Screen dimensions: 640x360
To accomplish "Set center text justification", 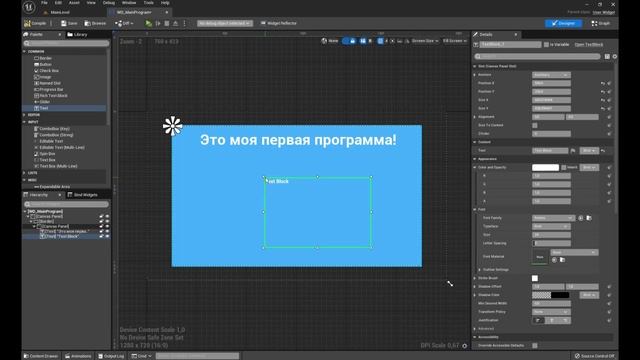I will [552, 320].
